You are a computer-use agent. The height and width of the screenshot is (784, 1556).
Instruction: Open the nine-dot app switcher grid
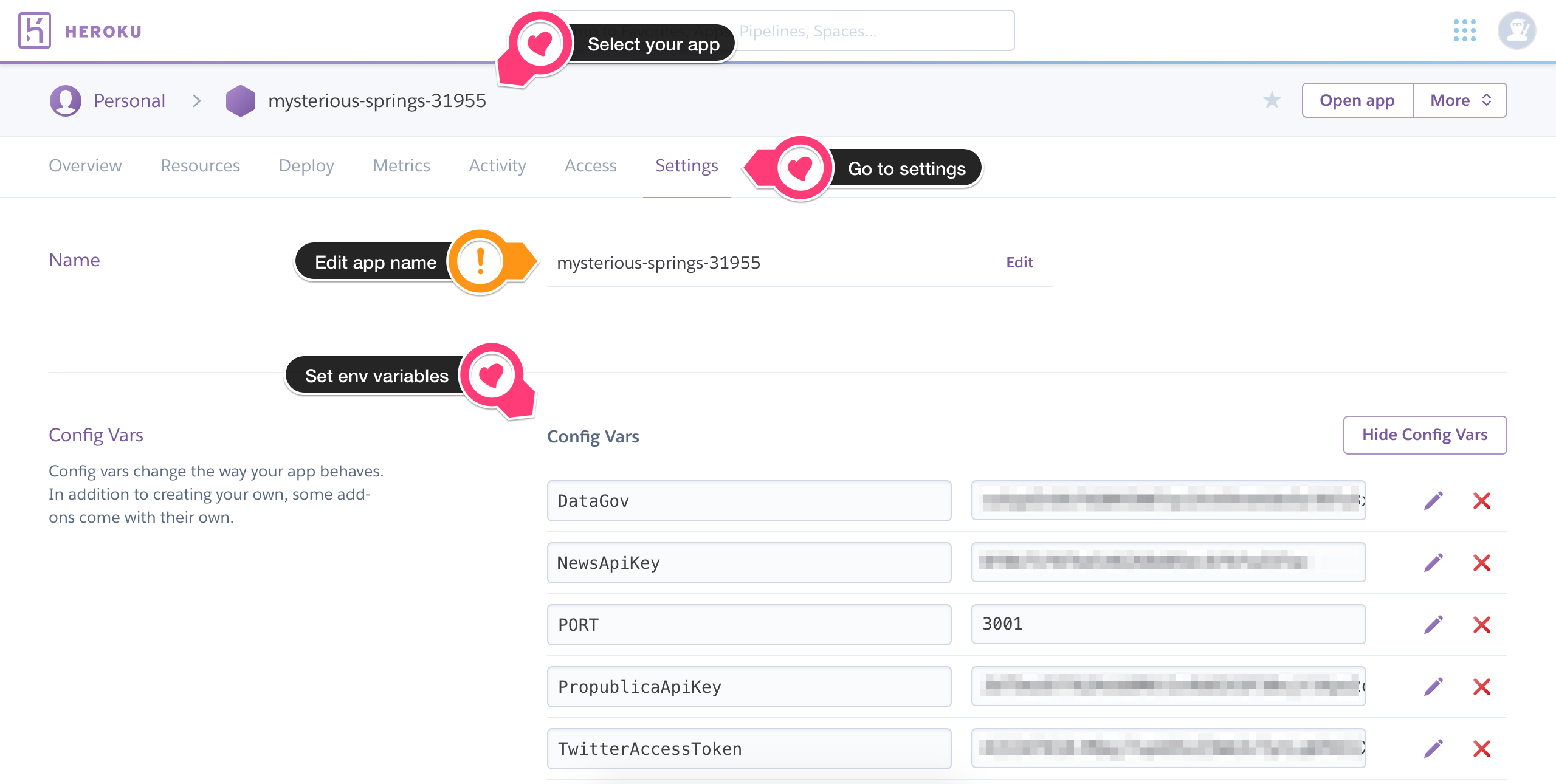click(1464, 30)
